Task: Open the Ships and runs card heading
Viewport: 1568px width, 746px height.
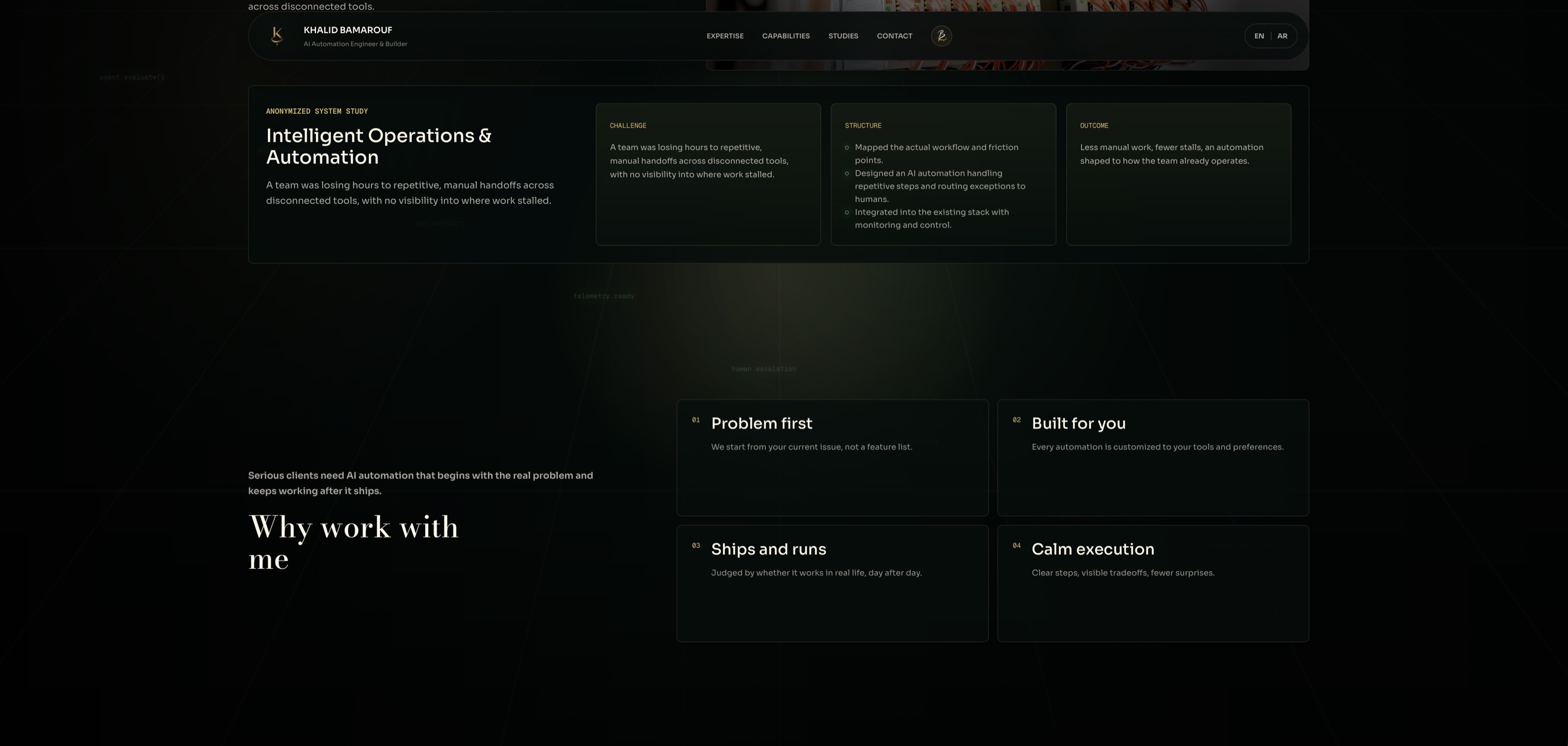Action: [x=768, y=549]
